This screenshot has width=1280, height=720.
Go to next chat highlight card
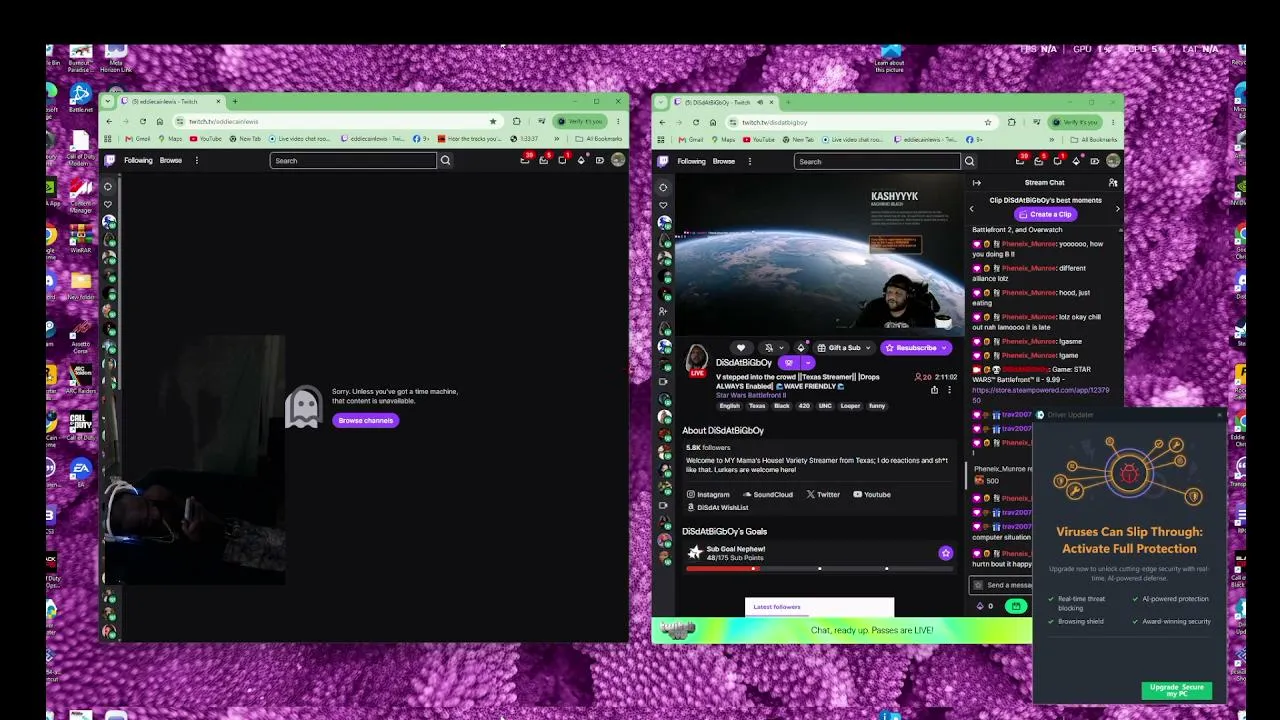pyautogui.click(x=1117, y=208)
